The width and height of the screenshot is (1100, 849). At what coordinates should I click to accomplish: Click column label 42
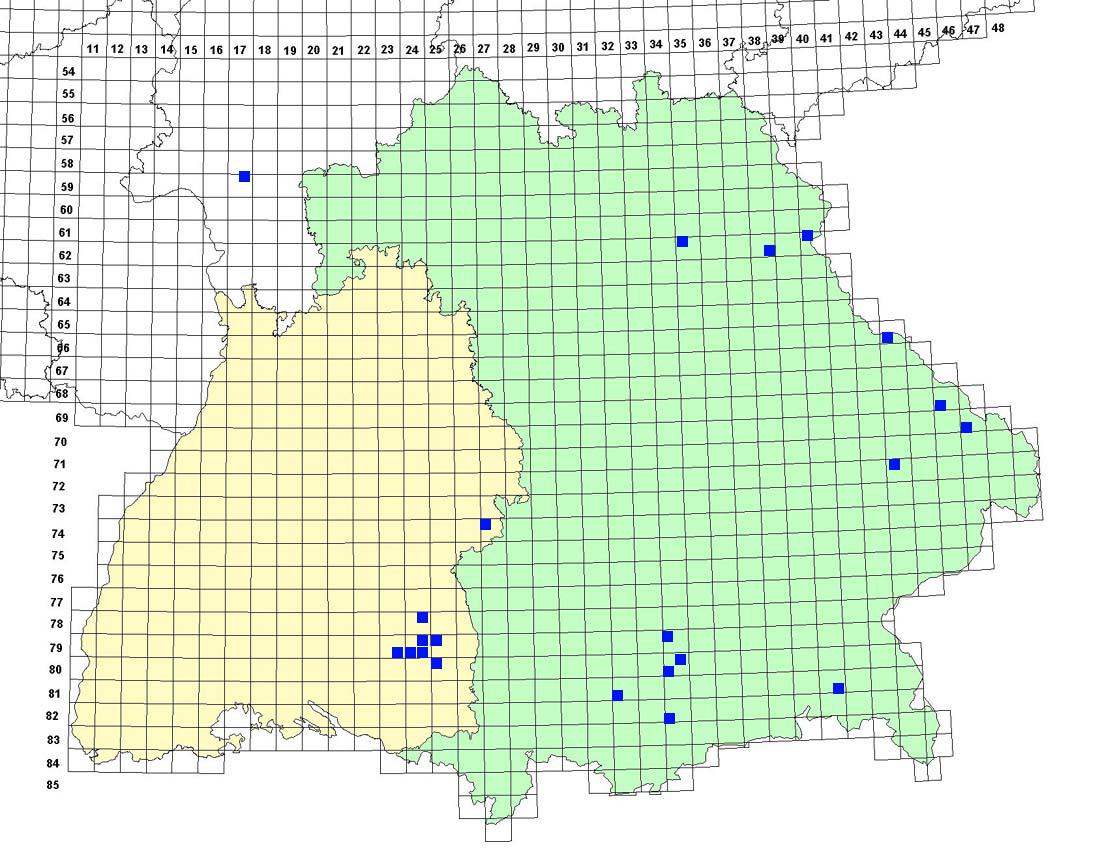[851, 36]
